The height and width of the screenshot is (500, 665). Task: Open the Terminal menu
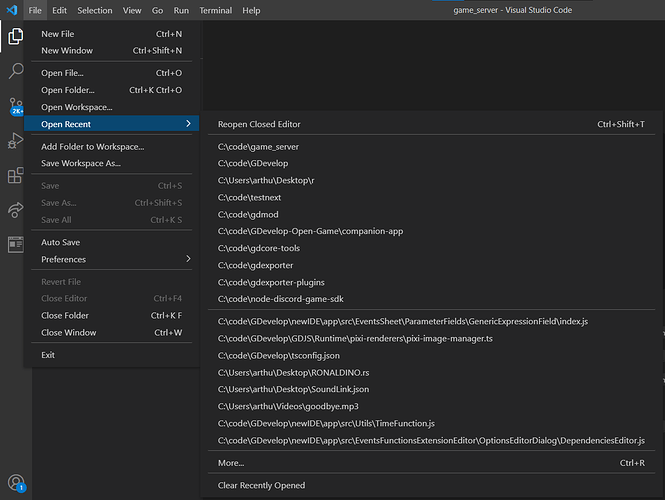coord(215,10)
